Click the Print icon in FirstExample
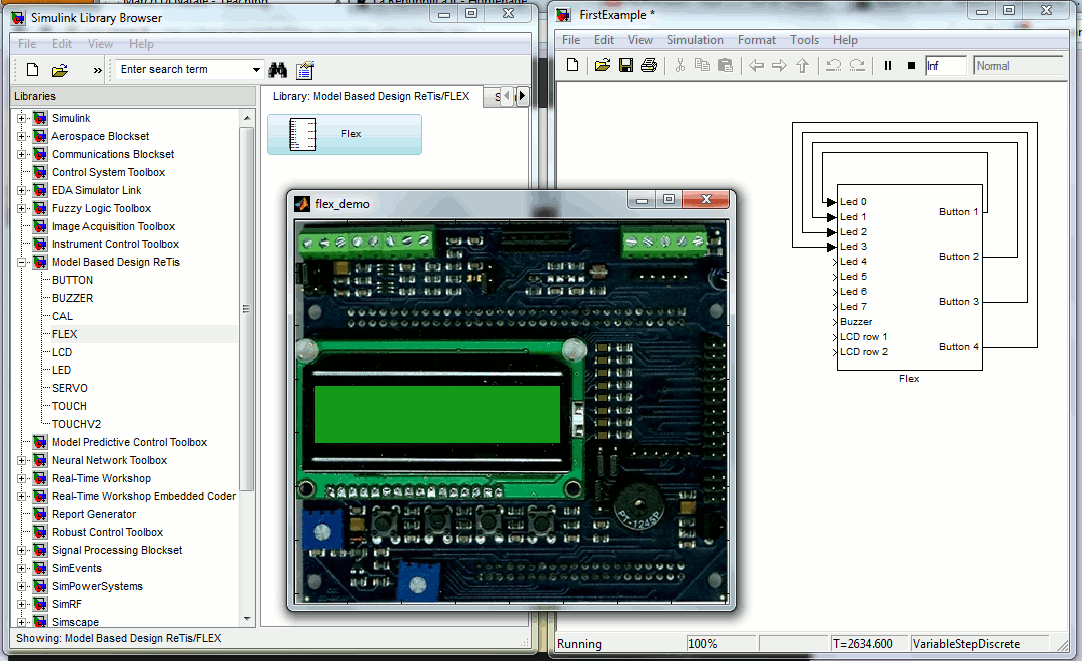The height and width of the screenshot is (661, 1082). point(649,66)
